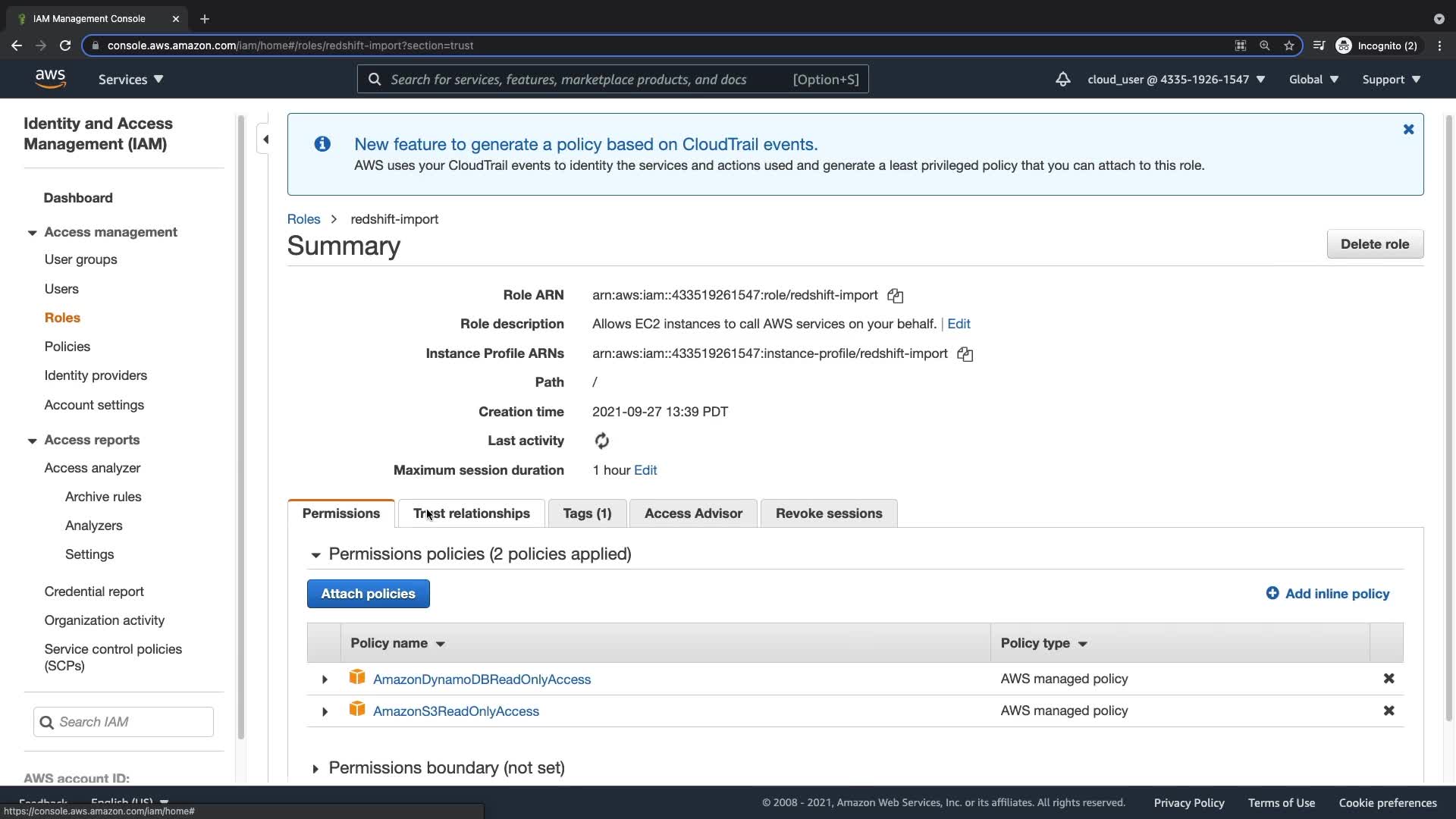Open the Access Advisor tab
Viewport: 1456px width, 819px height.
[692, 513]
